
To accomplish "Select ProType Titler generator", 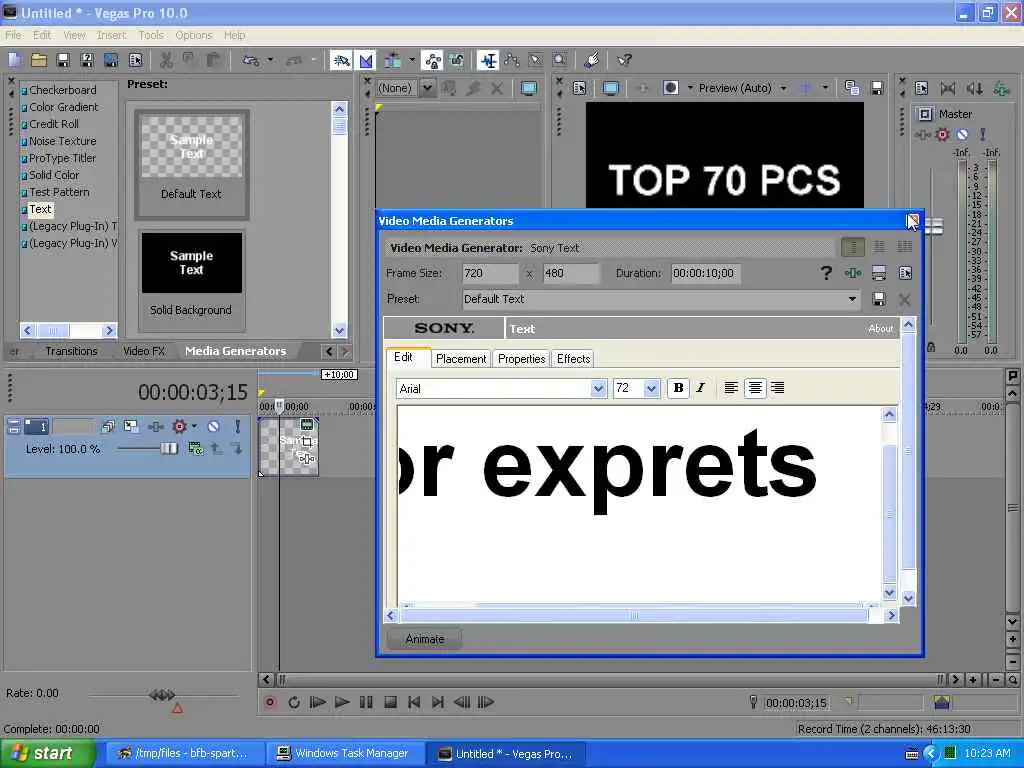I will (62, 158).
